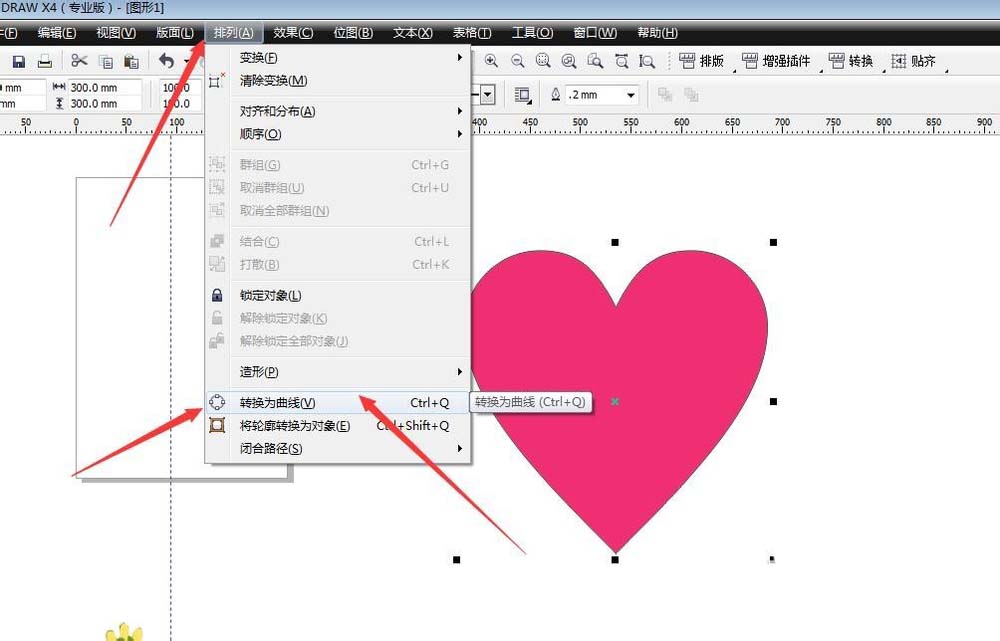1000x641 pixels.
Task: Click the lock icon beside 锁定对象
Action: (x=217, y=295)
